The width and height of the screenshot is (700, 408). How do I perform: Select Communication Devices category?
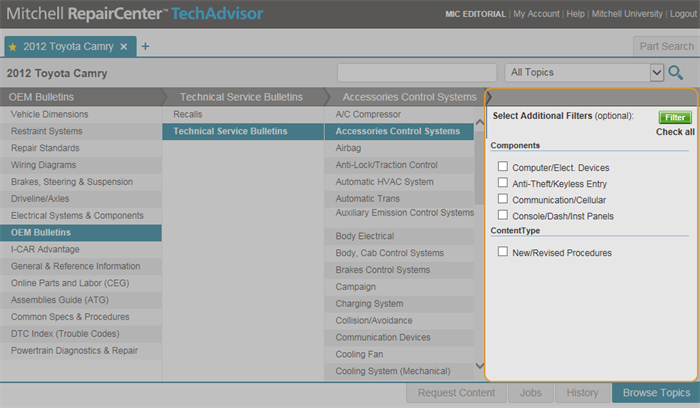point(399,337)
